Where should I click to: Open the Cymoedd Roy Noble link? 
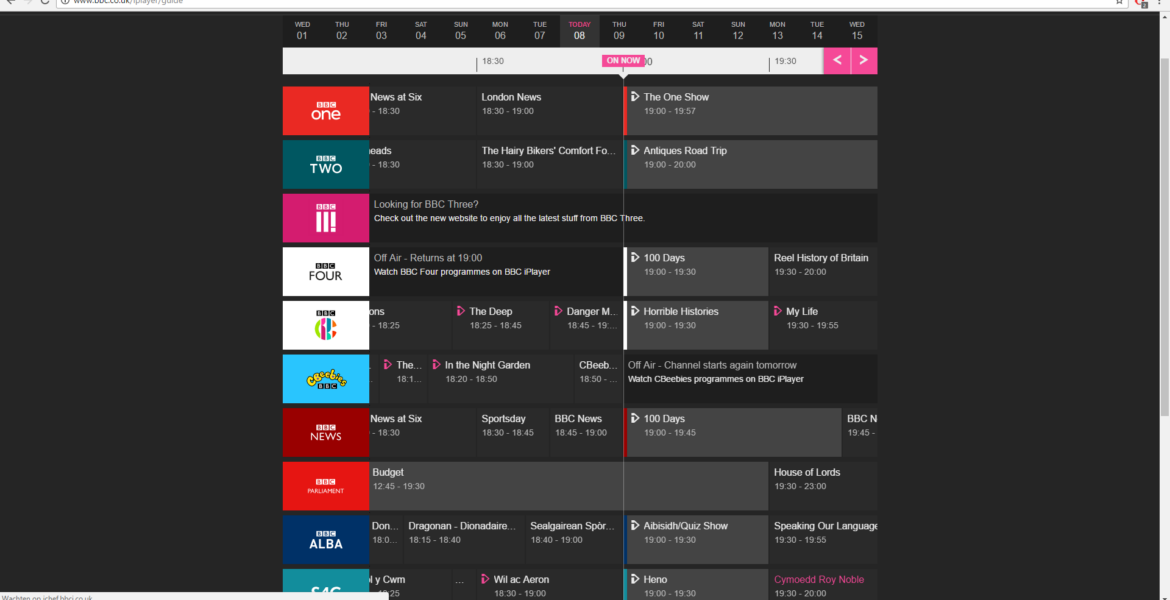click(818, 579)
